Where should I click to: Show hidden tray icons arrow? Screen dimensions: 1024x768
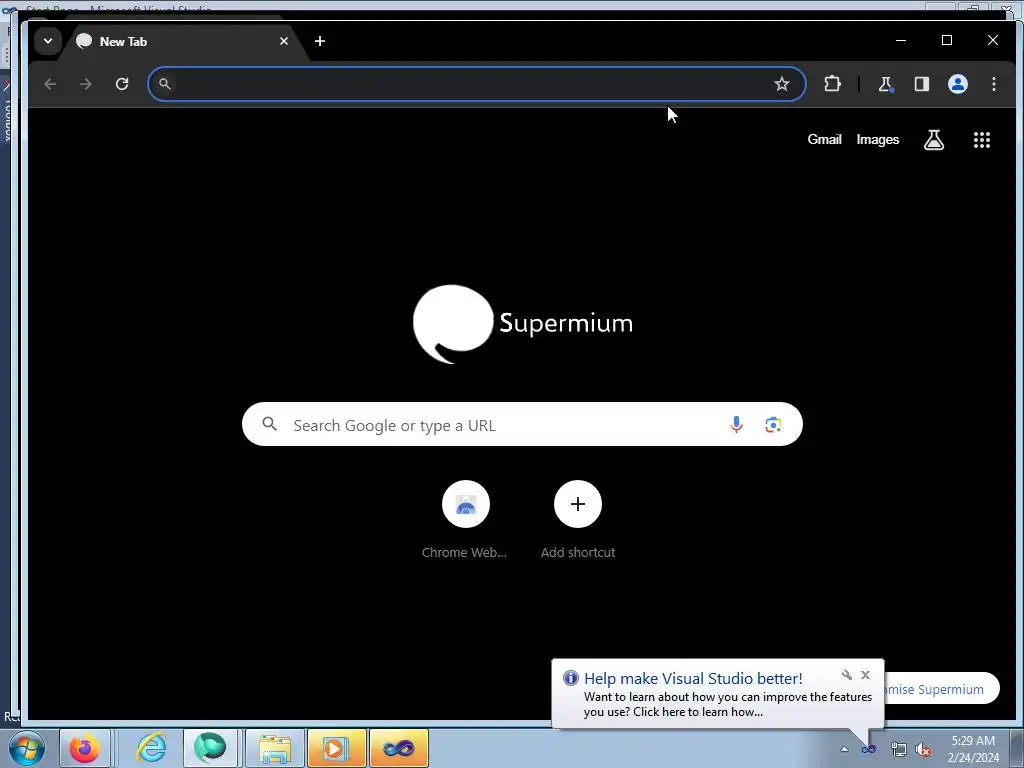click(844, 749)
